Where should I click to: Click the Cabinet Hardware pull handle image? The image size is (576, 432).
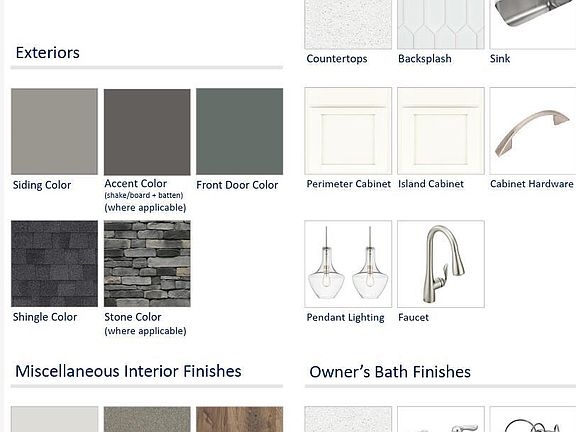click(533, 131)
